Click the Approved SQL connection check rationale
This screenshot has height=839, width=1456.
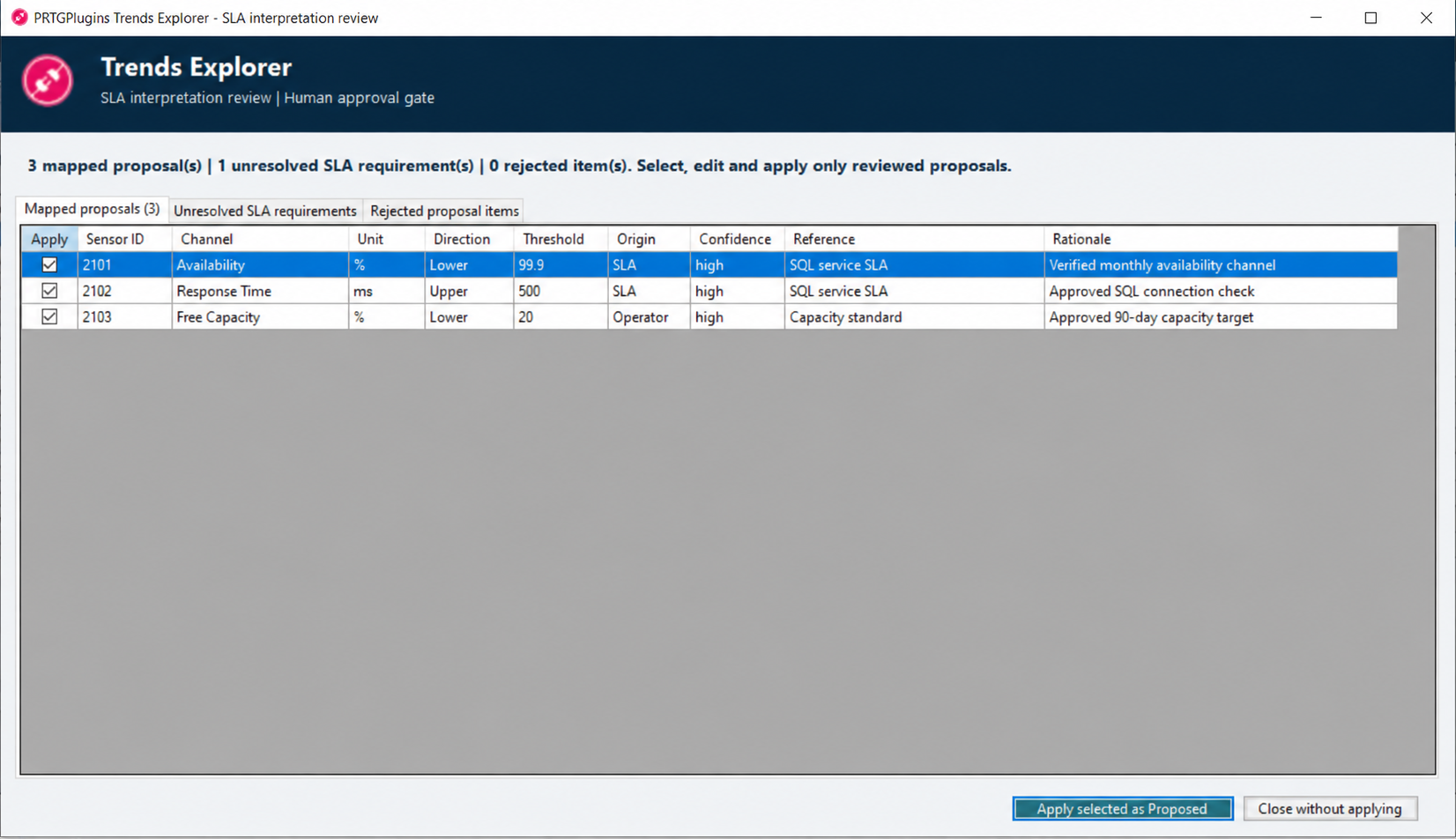click(1221, 291)
